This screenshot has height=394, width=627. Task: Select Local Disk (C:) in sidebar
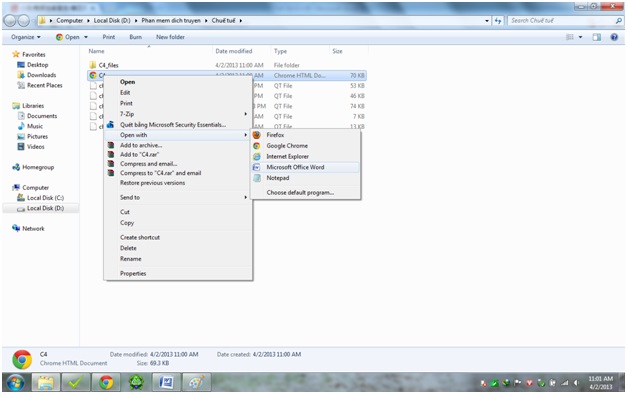45,198
